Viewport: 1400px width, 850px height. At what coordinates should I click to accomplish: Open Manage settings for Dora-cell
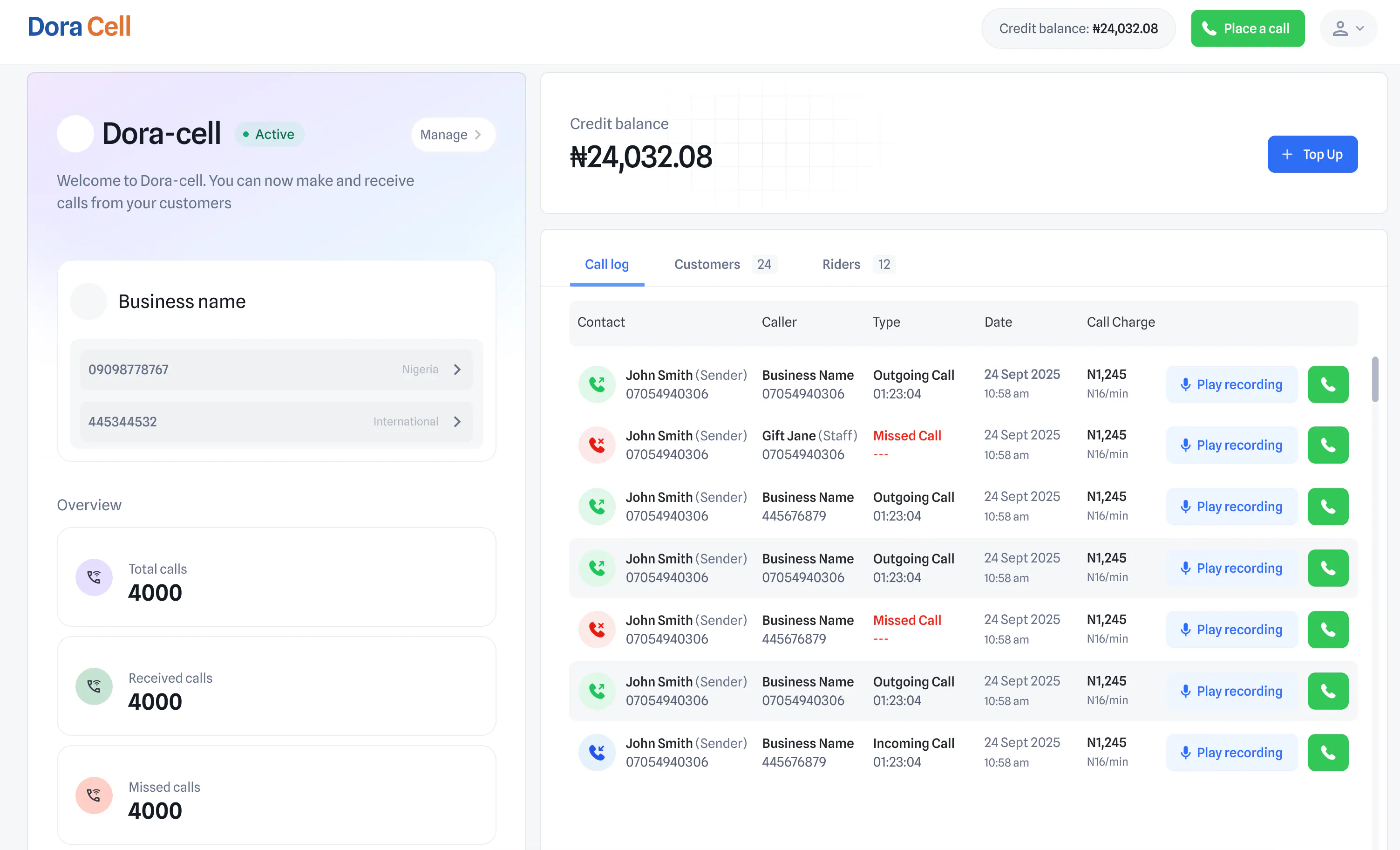coord(452,135)
